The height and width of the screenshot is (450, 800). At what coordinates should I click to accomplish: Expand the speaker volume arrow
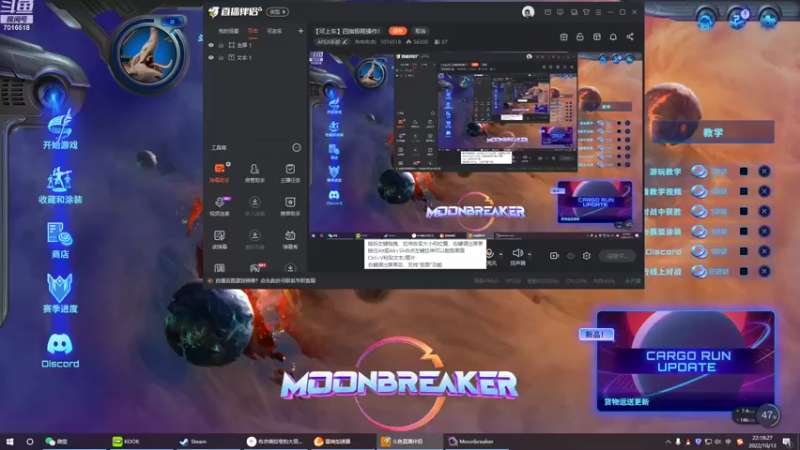coord(530,254)
